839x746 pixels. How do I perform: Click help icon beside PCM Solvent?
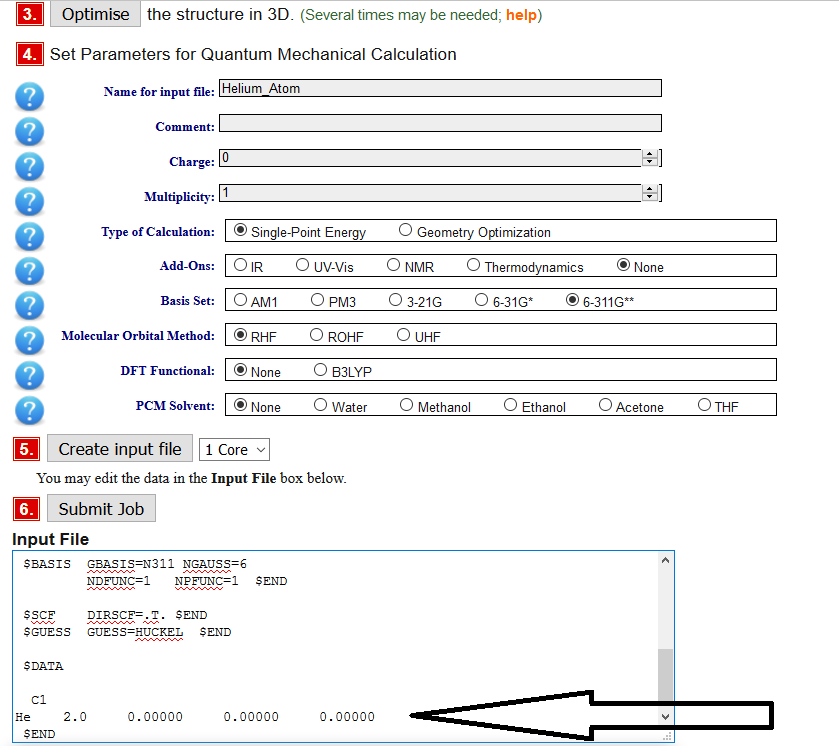coord(31,410)
